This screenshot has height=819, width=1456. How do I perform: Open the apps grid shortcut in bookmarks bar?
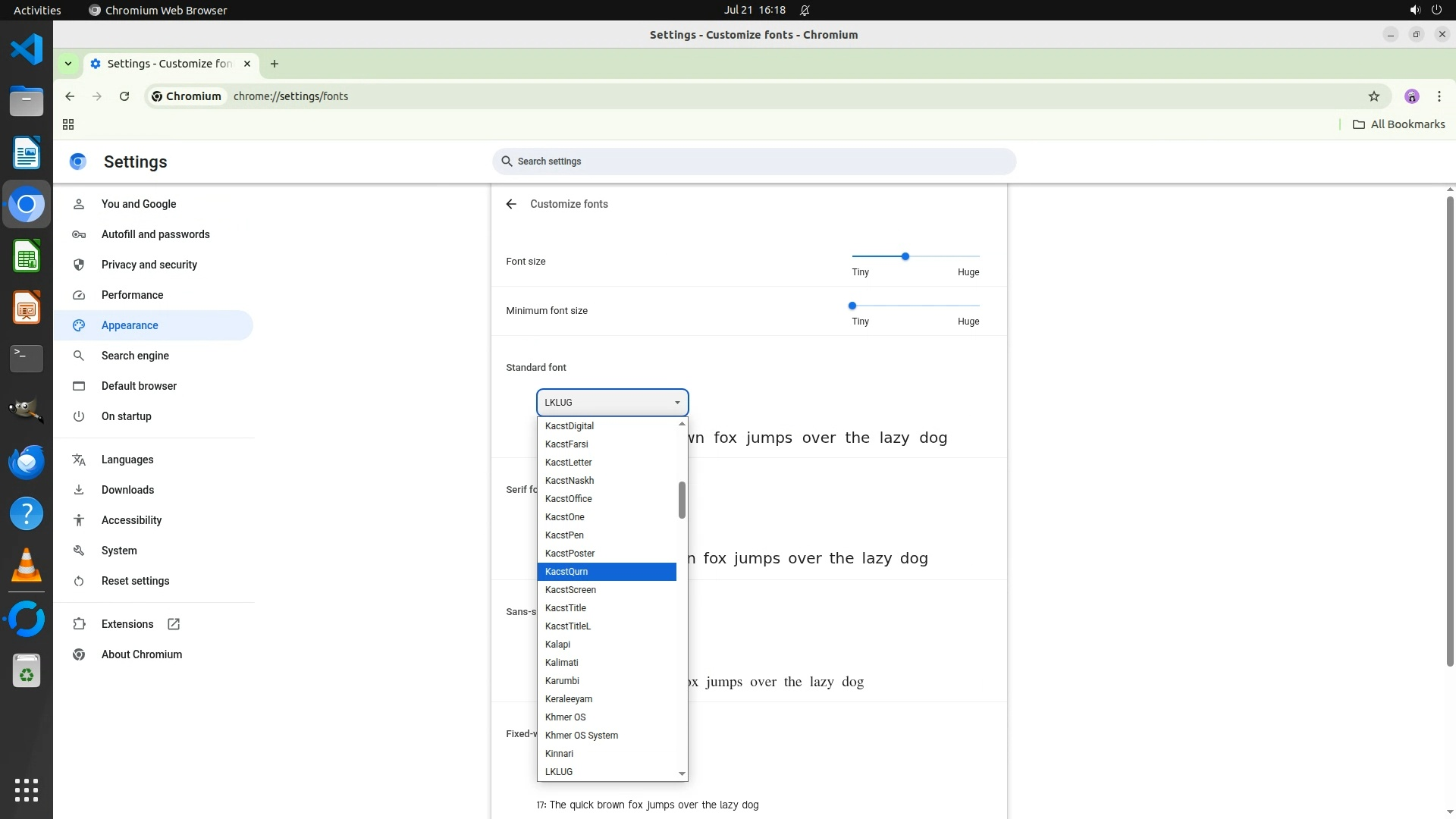pyautogui.click(x=68, y=124)
